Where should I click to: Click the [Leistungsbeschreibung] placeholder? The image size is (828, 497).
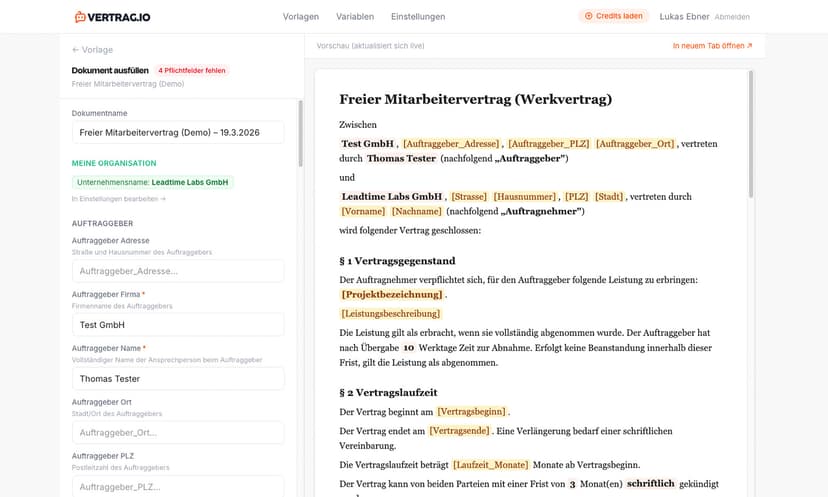391,314
